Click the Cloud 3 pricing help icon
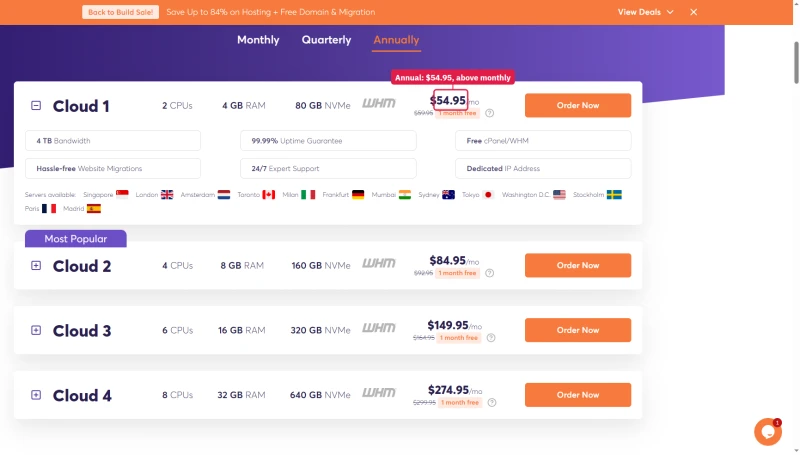Viewport: 800px width, 455px height. pyautogui.click(x=491, y=338)
